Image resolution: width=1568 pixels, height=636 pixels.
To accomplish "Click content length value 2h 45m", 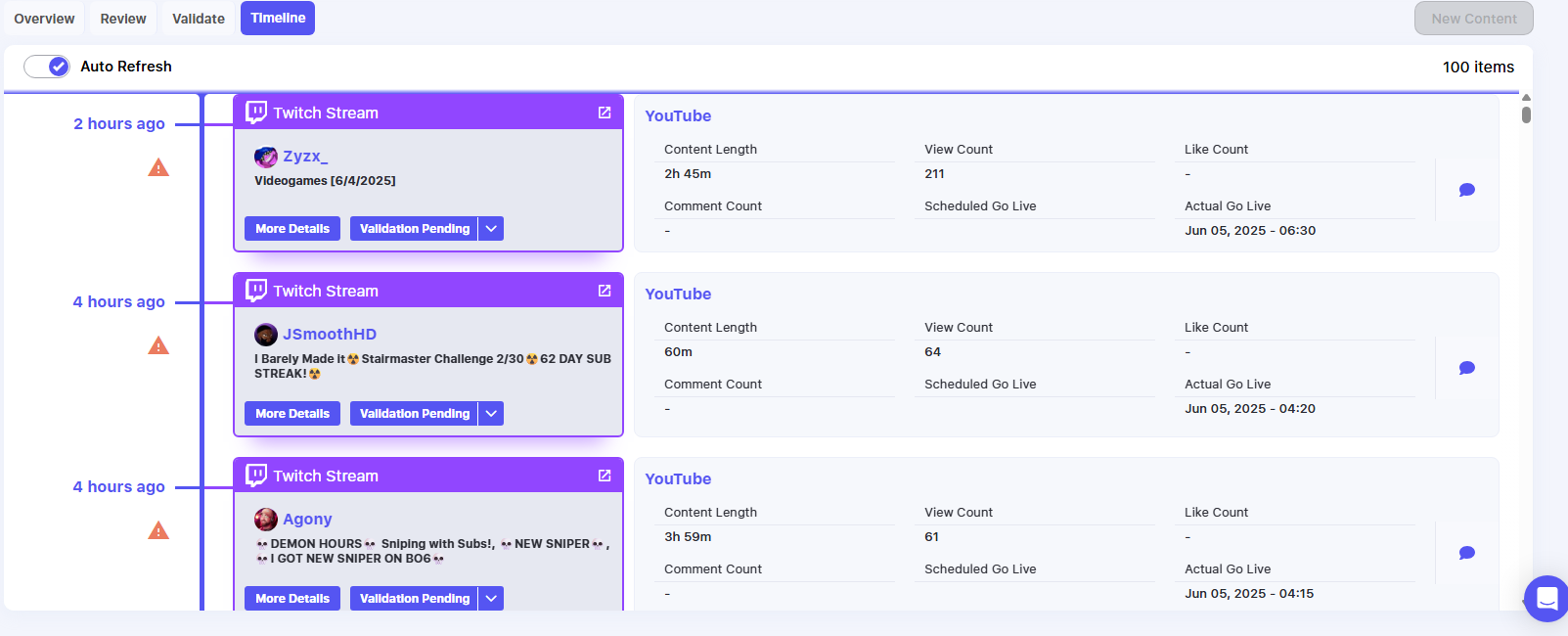I will coord(688,174).
